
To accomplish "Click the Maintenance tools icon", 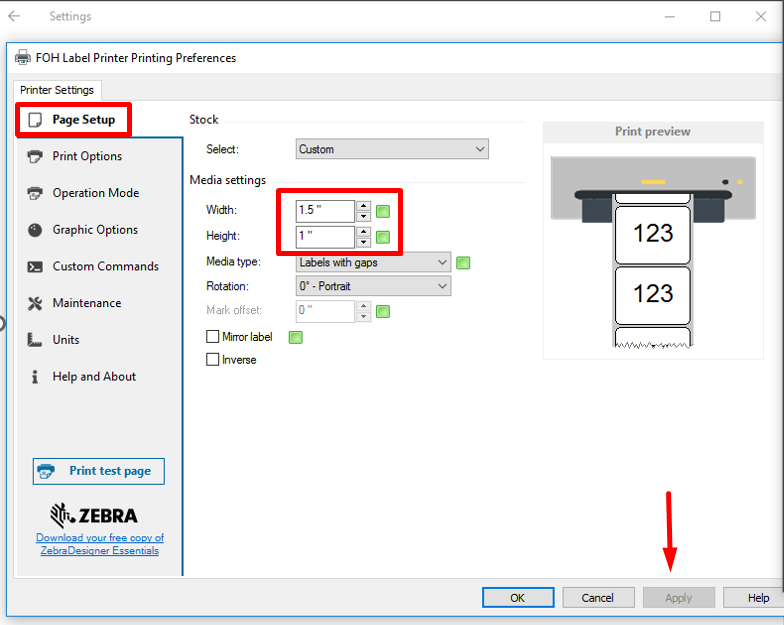I will click(35, 303).
